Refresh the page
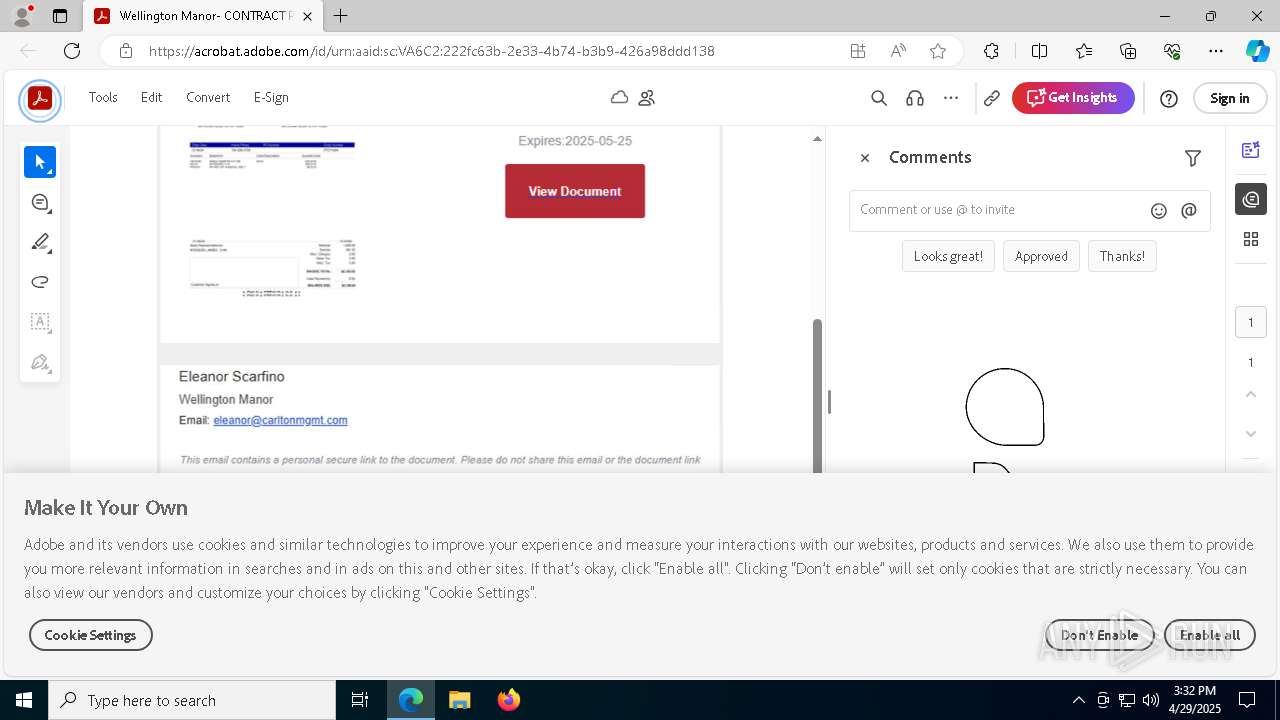This screenshot has height=720, width=1280. (x=72, y=51)
